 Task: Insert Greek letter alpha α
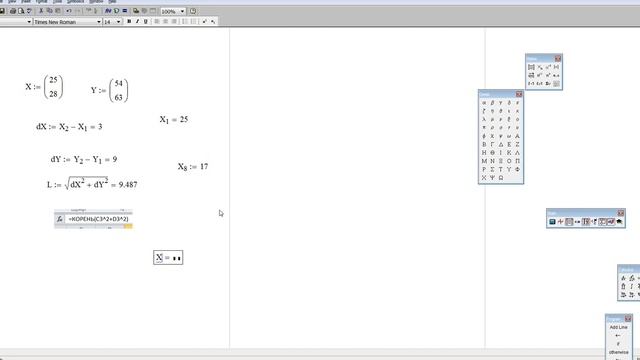coord(484,102)
